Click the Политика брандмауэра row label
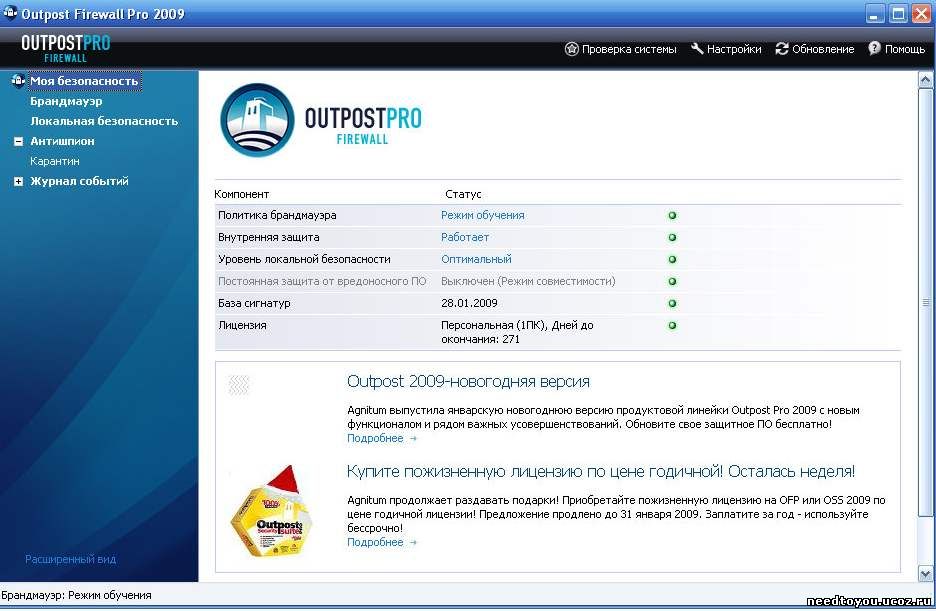The width and height of the screenshot is (936, 611). pos(277,215)
